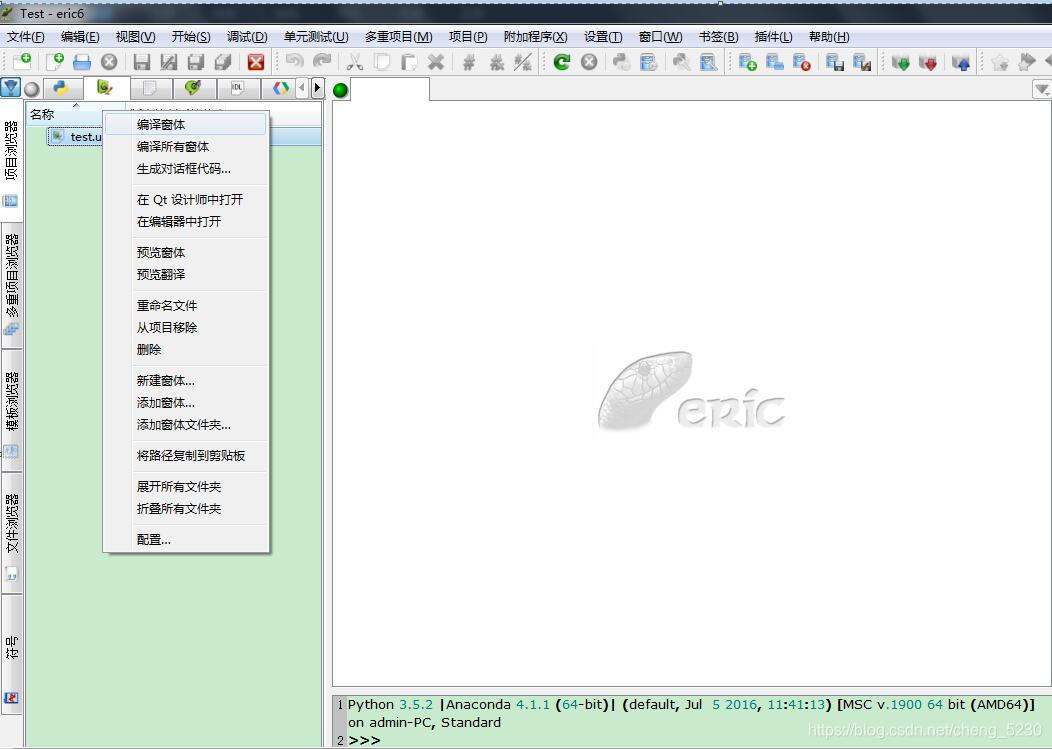Click the Paste clipboard icon
The height and width of the screenshot is (749, 1052).
click(x=409, y=62)
